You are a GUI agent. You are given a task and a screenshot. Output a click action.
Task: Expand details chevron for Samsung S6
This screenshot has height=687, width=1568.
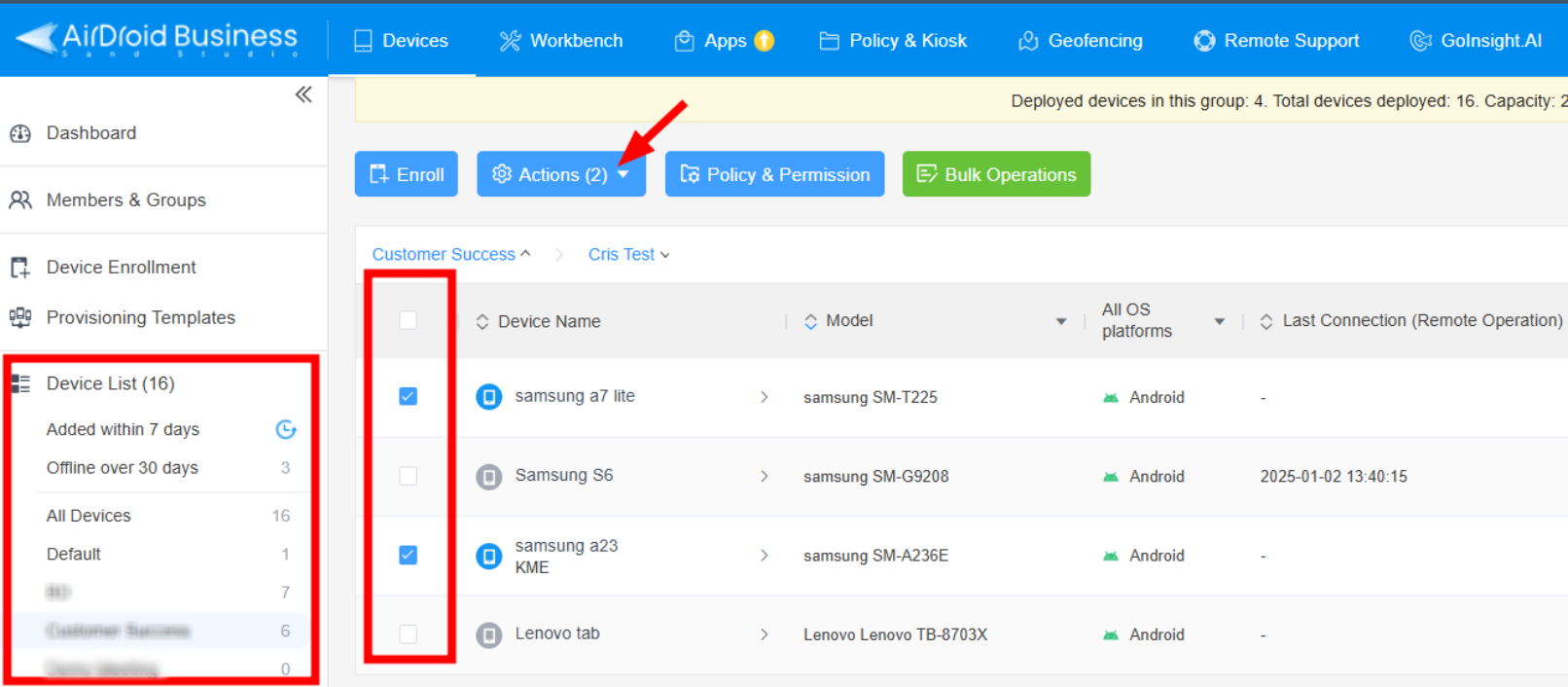[x=765, y=477]
